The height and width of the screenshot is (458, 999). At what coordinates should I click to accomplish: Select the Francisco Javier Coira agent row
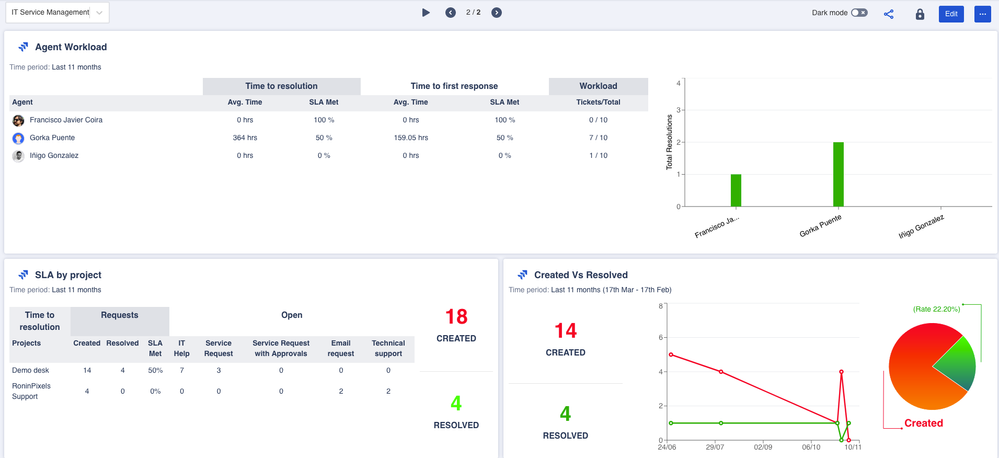[x=329, y=120]
